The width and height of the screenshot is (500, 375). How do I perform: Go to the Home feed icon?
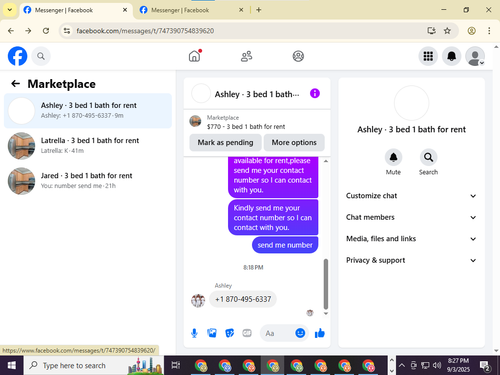195,56
